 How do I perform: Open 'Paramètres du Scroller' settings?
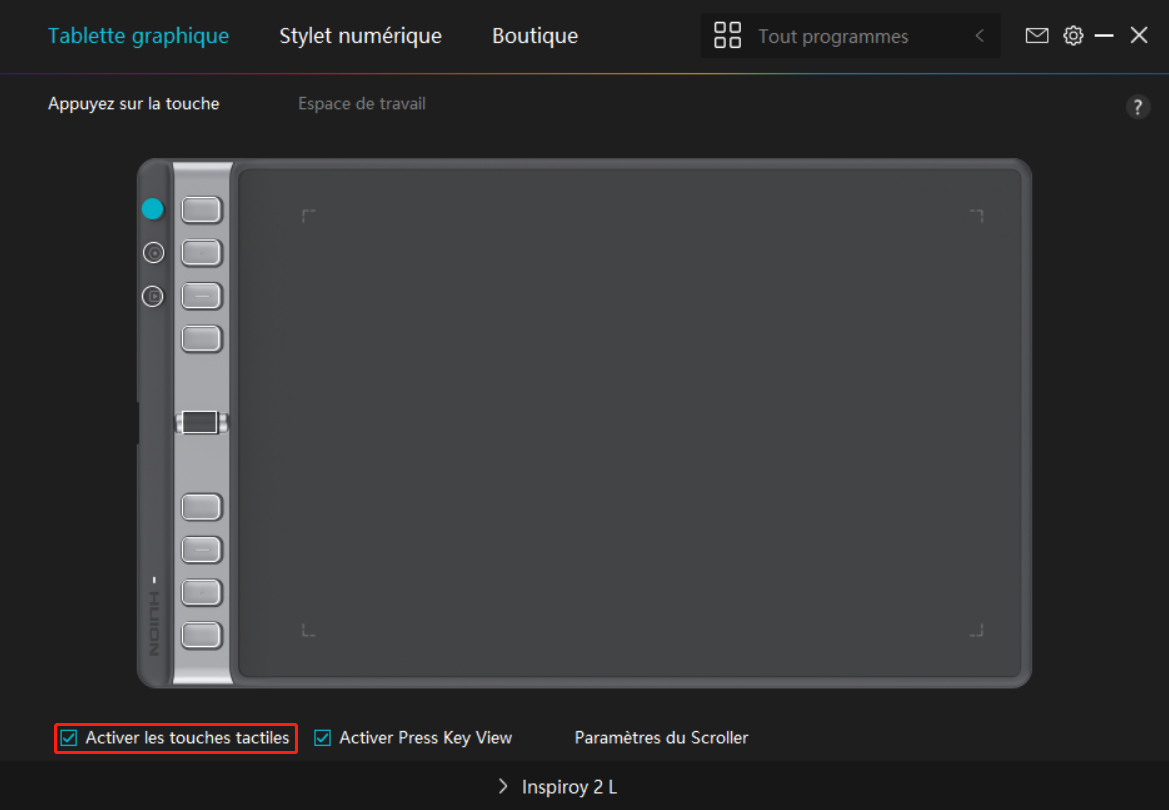[x=661, y=738]
